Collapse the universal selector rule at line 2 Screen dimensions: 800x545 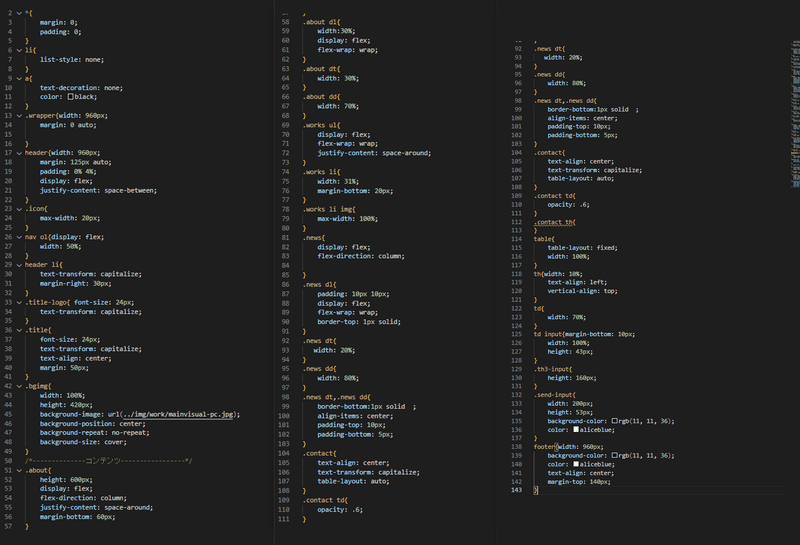(x=19, y=13)
